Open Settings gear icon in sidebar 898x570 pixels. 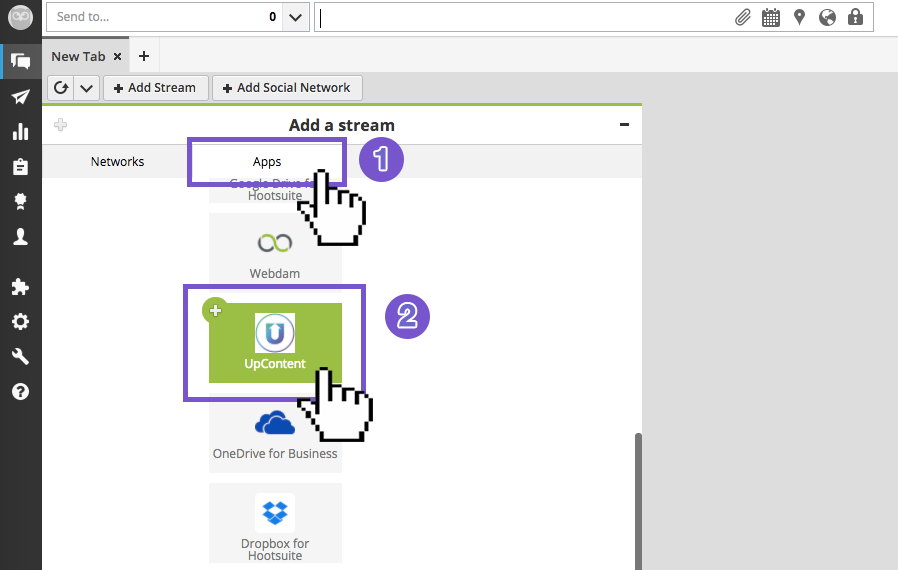pos(21,321)
